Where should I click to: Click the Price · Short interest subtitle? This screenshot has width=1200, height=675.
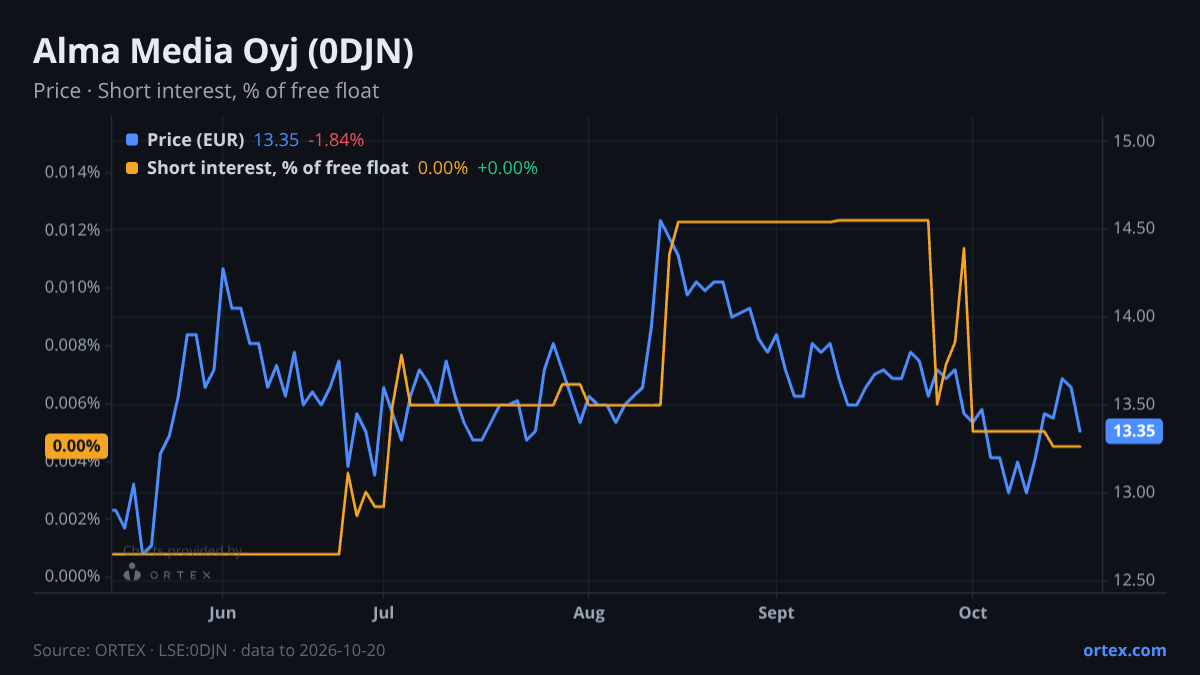[x=206, y=91]
